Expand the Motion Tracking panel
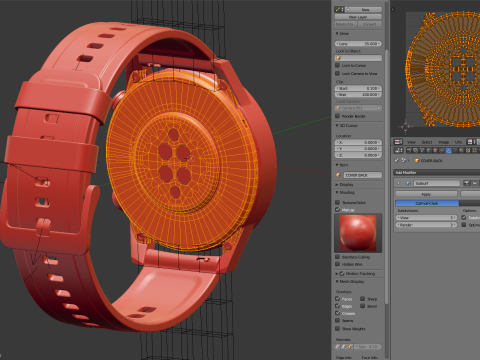The height and width of the screenshot is (360, 480). [337, 274]
